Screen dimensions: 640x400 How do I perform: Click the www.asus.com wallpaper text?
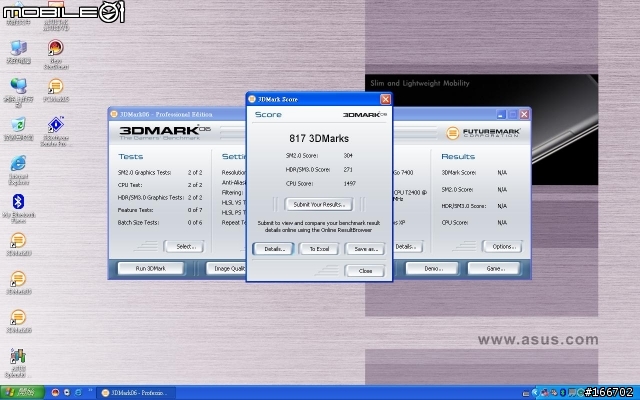[x=538, y=340]
